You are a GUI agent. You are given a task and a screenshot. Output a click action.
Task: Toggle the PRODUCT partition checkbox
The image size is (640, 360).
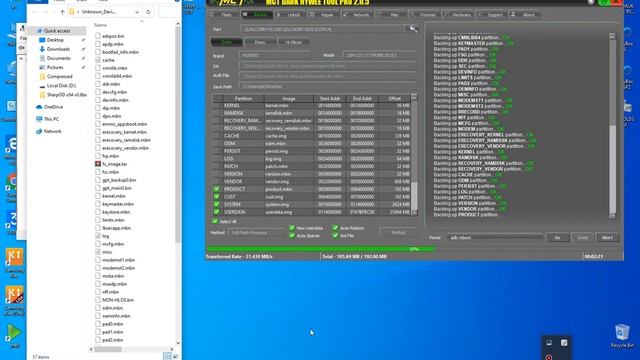point(216,189)
